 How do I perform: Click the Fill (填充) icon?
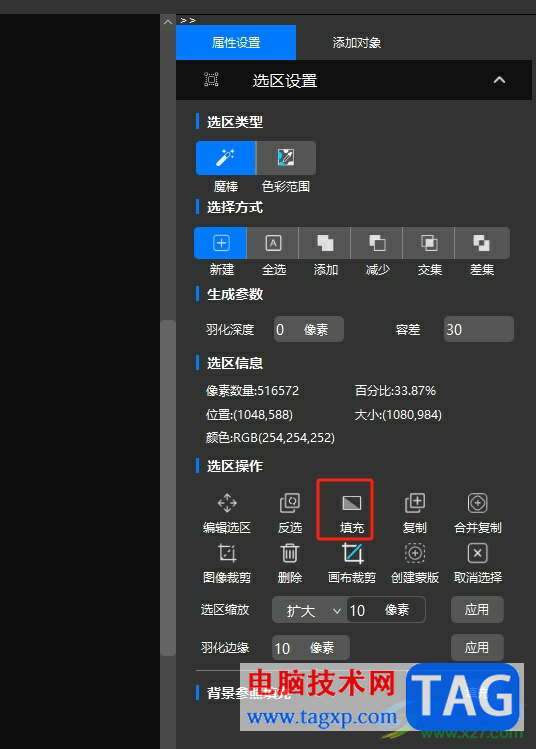[x=352, y=503]
